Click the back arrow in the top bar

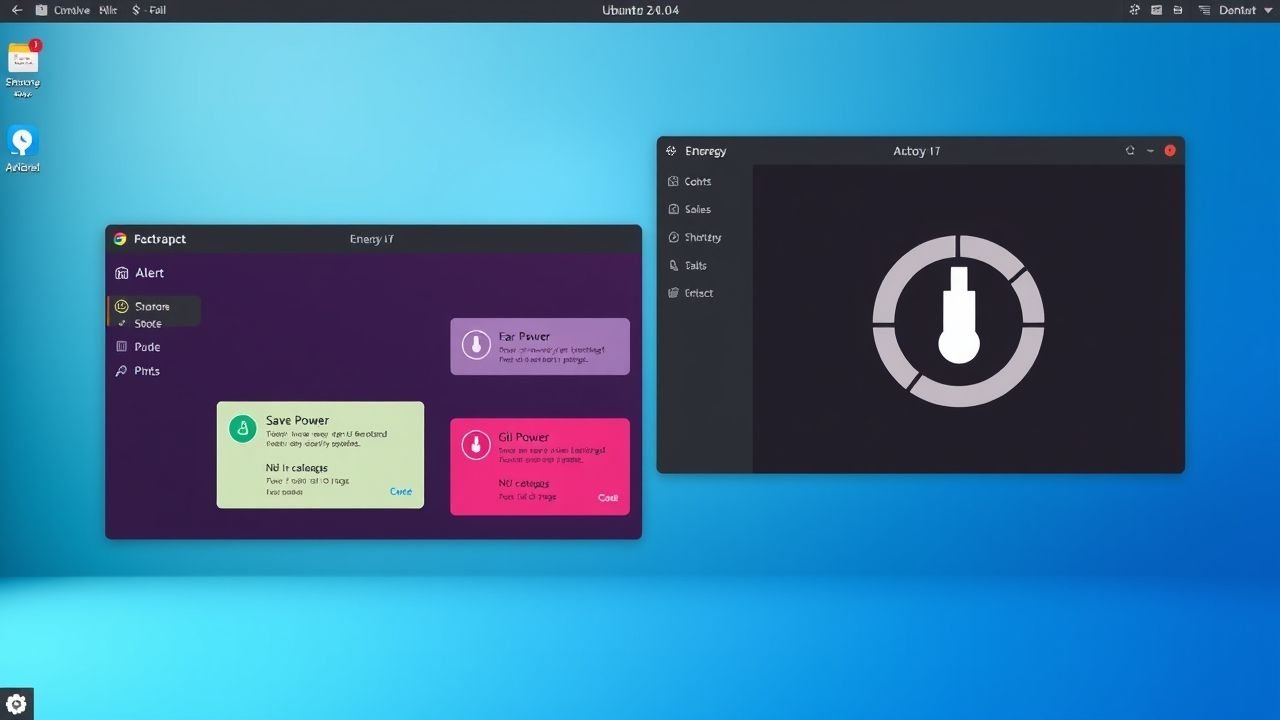point(16,10)
